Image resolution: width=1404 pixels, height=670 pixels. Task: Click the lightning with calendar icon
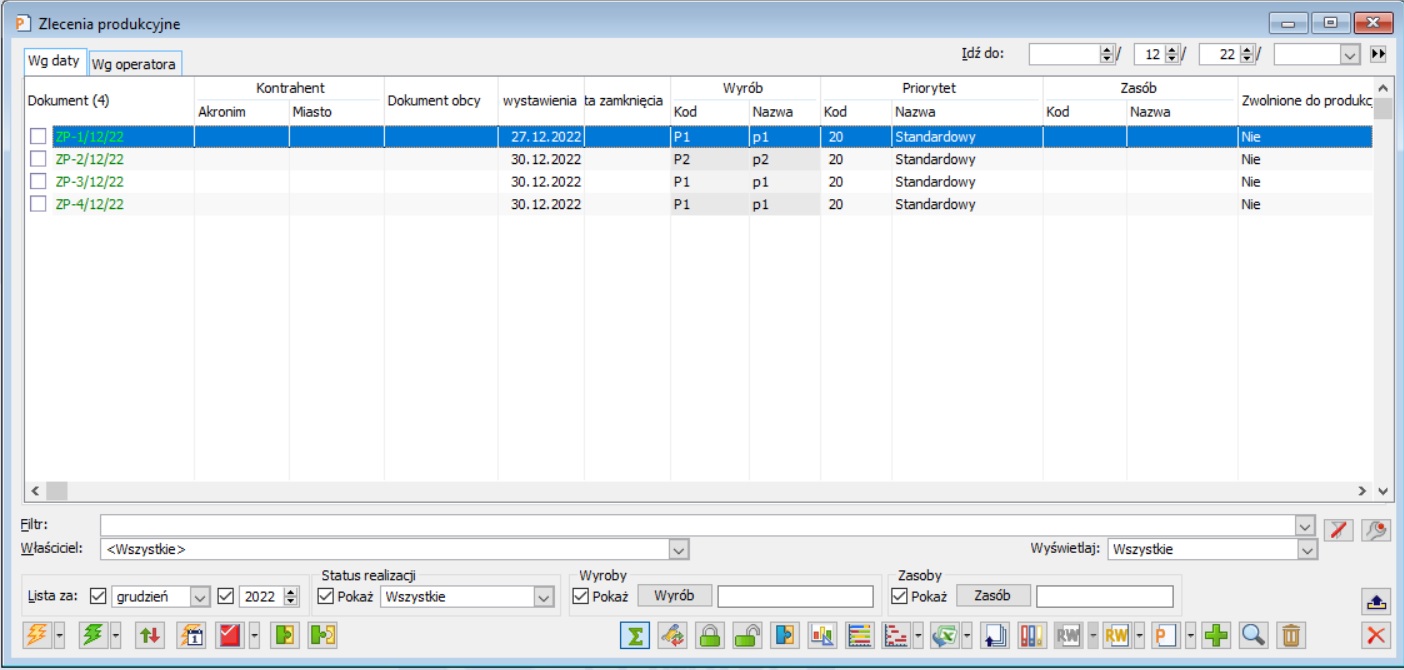(190, 635)
